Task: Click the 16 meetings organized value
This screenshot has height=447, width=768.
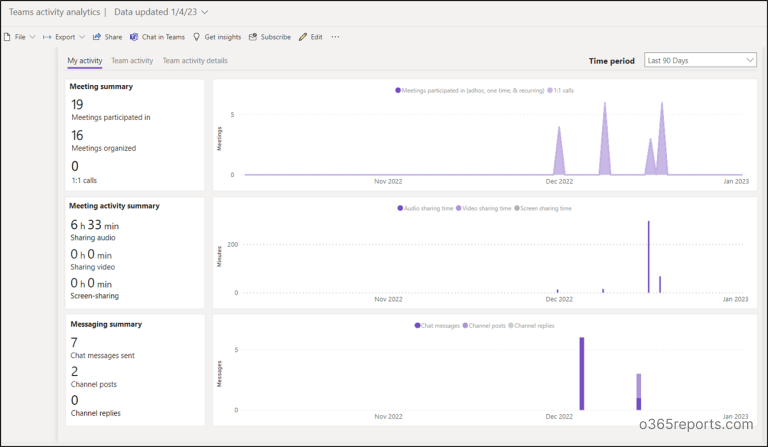Action: point(77,136)
